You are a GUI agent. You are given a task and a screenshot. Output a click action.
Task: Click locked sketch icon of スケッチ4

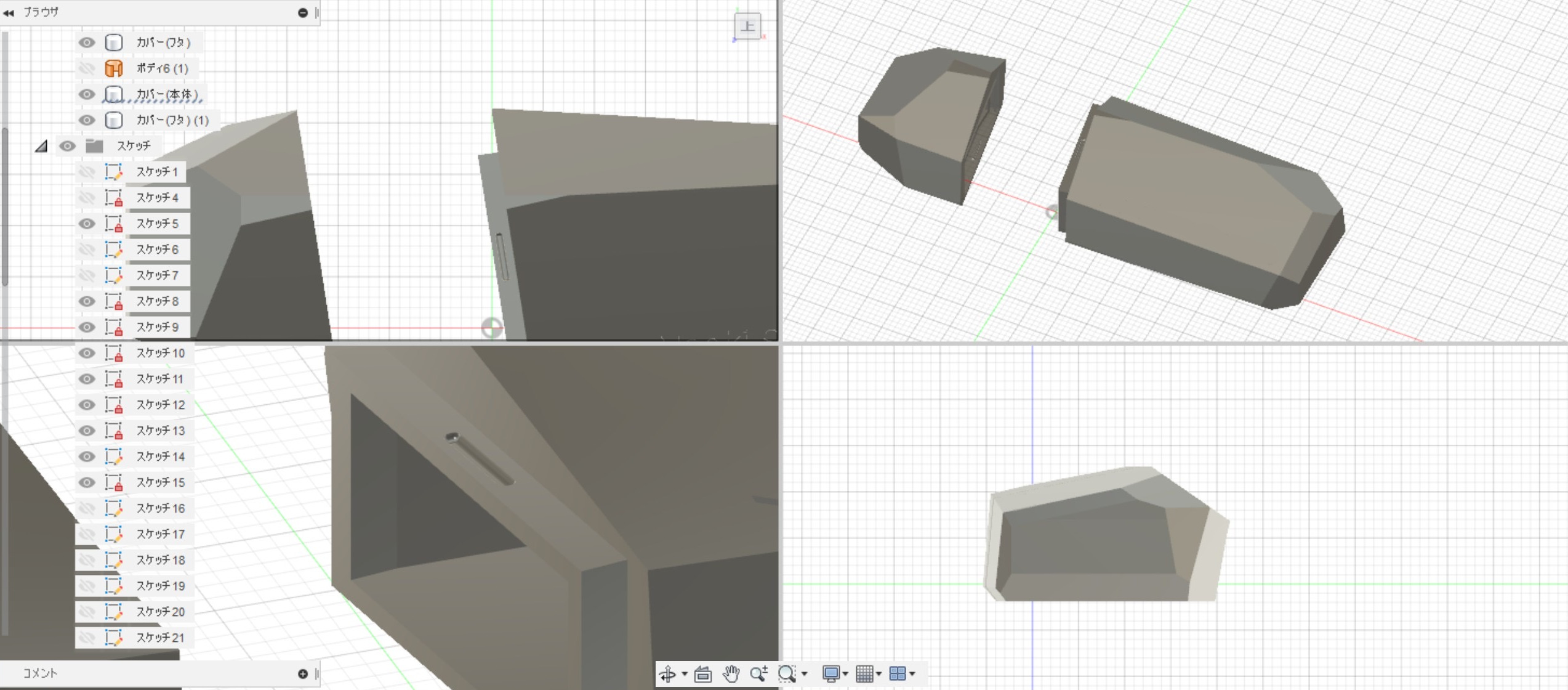pos(114,198)
